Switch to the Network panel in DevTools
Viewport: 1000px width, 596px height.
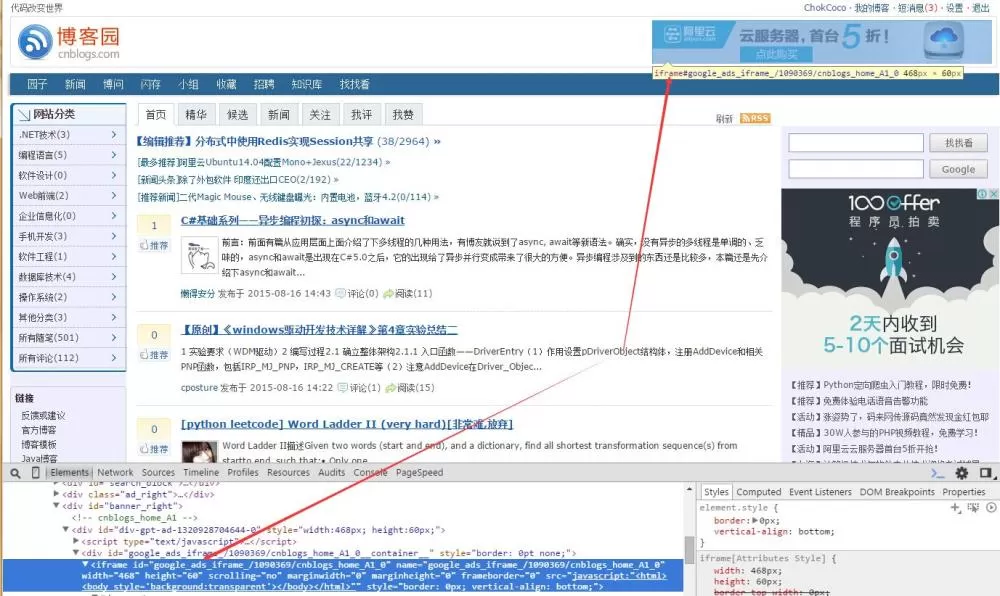tap(115, 472)
